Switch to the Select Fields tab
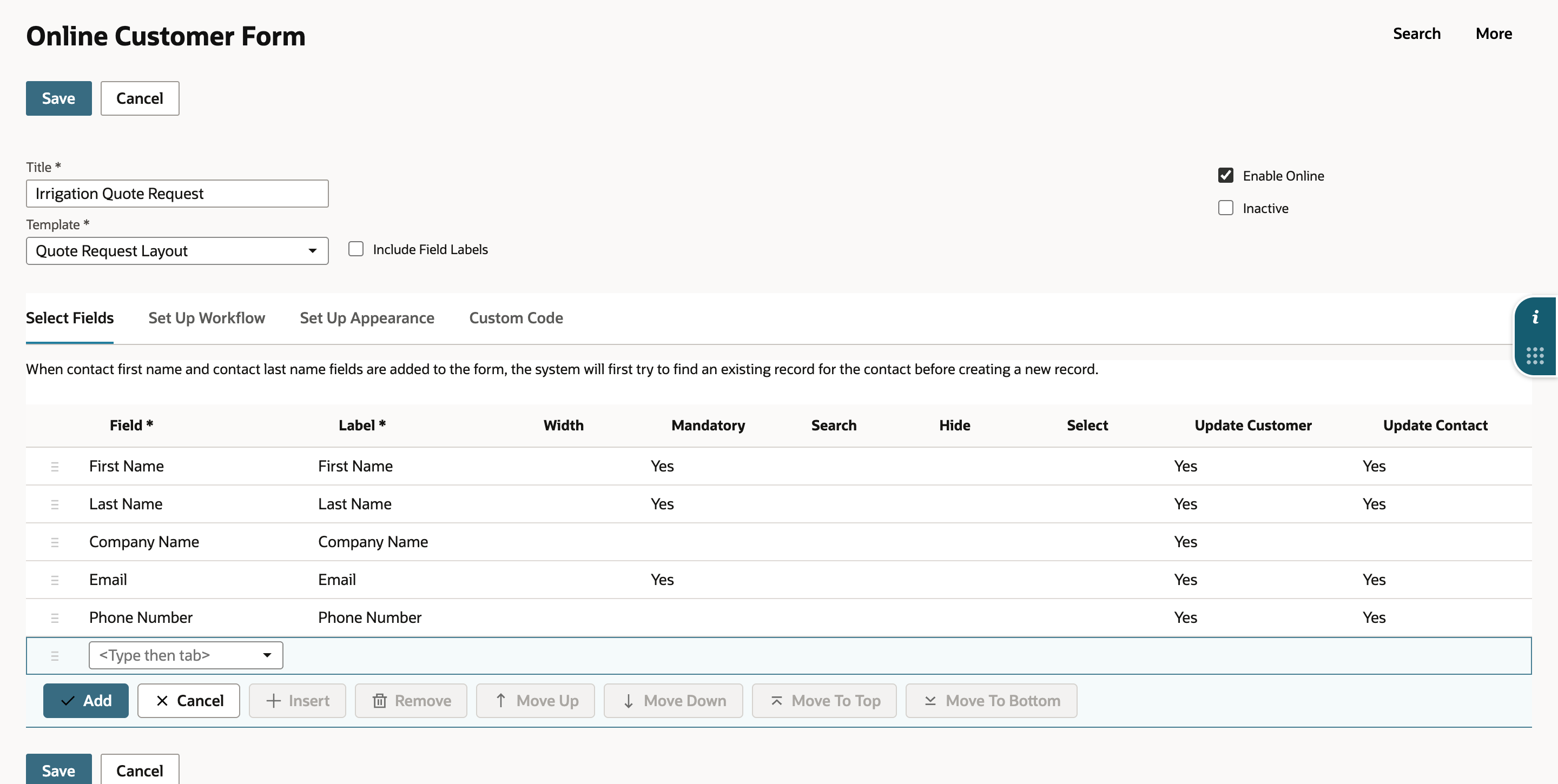This screenshot has width=1558, height=784. (x=70, y=318)
